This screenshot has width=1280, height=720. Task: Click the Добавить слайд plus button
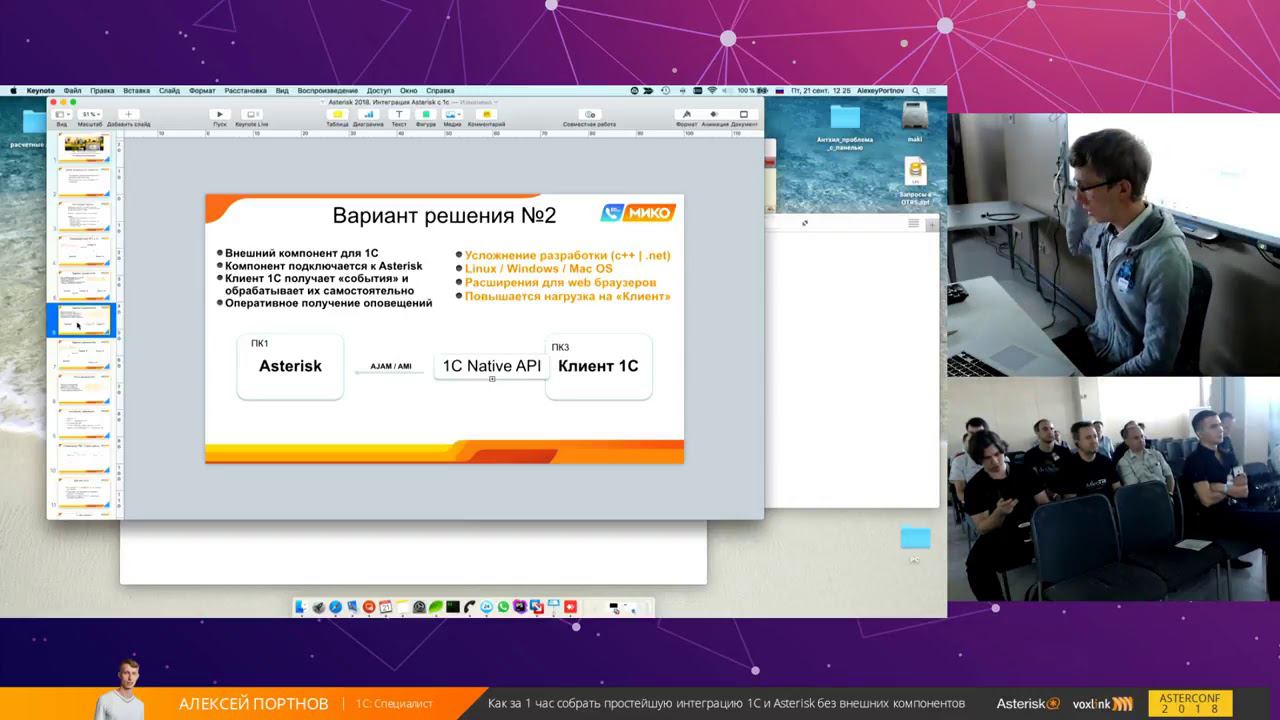click(x=127, y=115)
